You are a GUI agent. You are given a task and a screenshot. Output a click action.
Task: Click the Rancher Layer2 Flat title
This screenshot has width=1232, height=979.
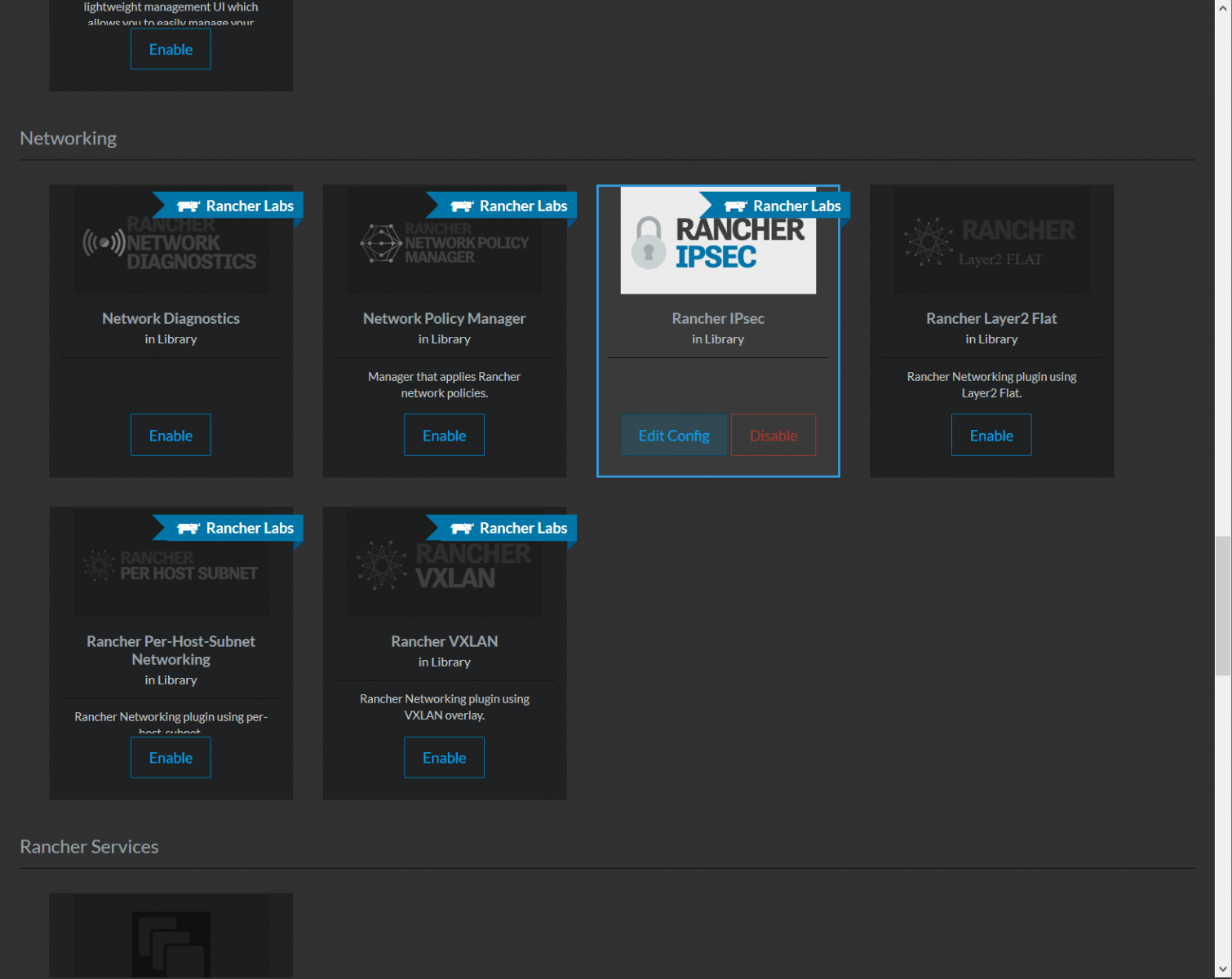(991, 318)
